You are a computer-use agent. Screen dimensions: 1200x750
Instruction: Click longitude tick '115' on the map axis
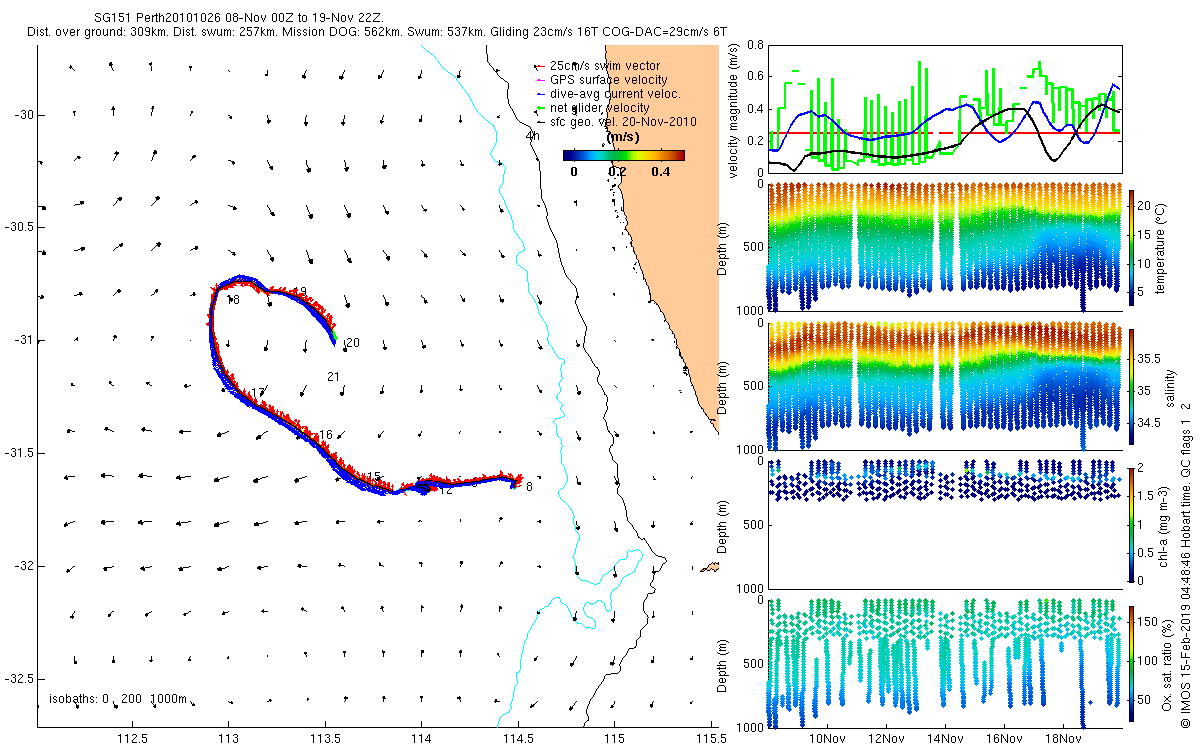pos(614,739)
